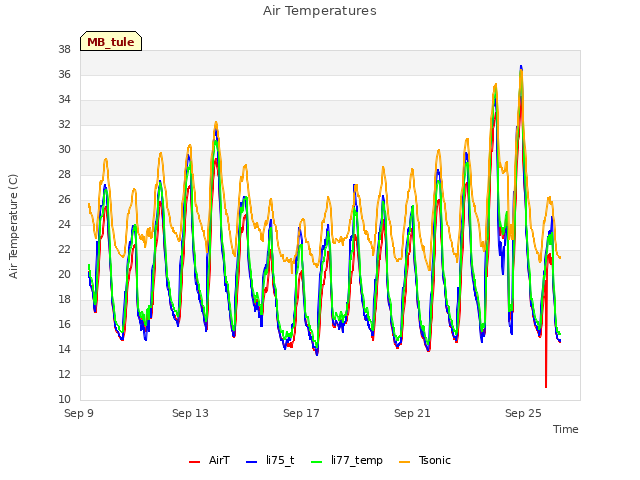Click the 38 y-axis tick label
The height and width of the screenshot is (480, 640).
[x=64, y=49]
